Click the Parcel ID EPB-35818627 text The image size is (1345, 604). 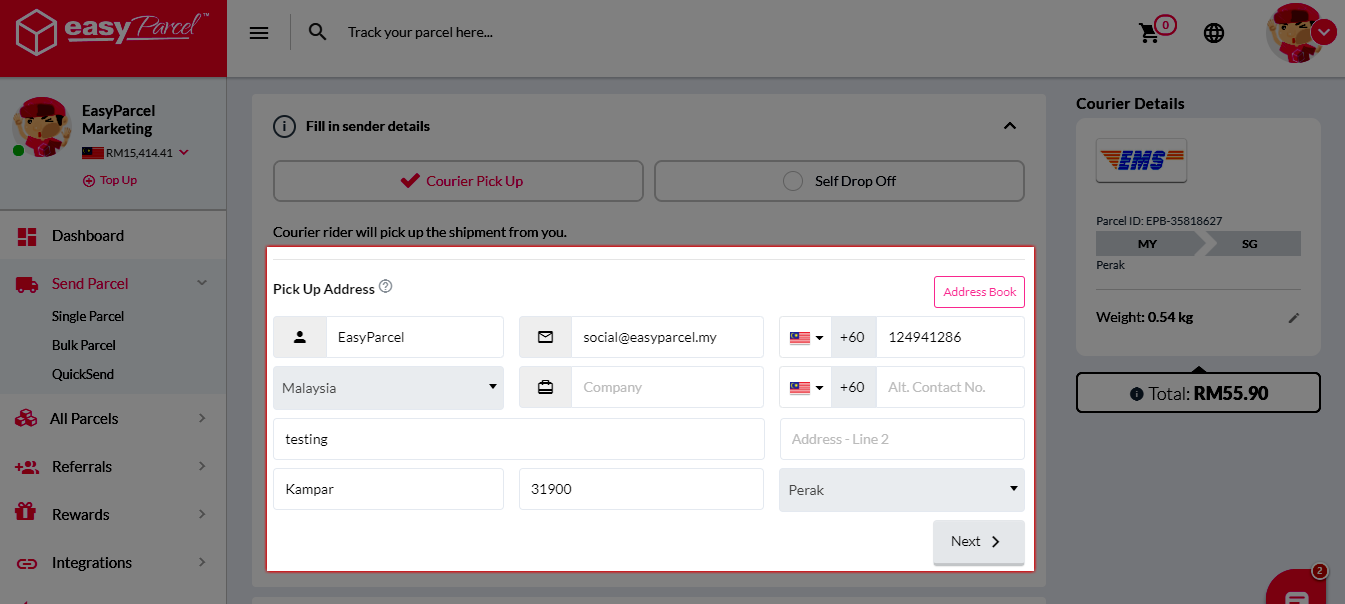click(1159, 221)
